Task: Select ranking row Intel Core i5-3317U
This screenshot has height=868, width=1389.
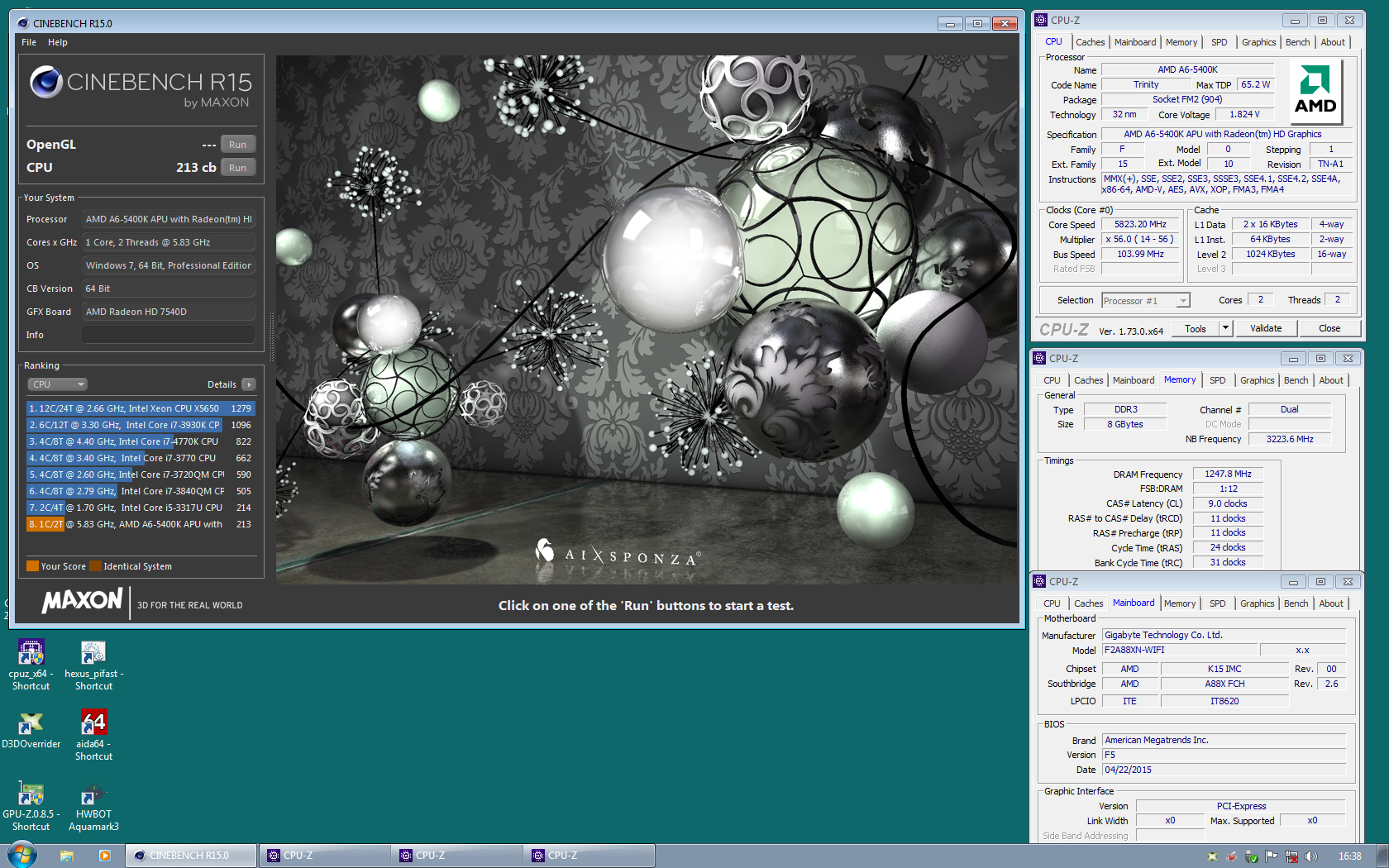Action: 141,508
